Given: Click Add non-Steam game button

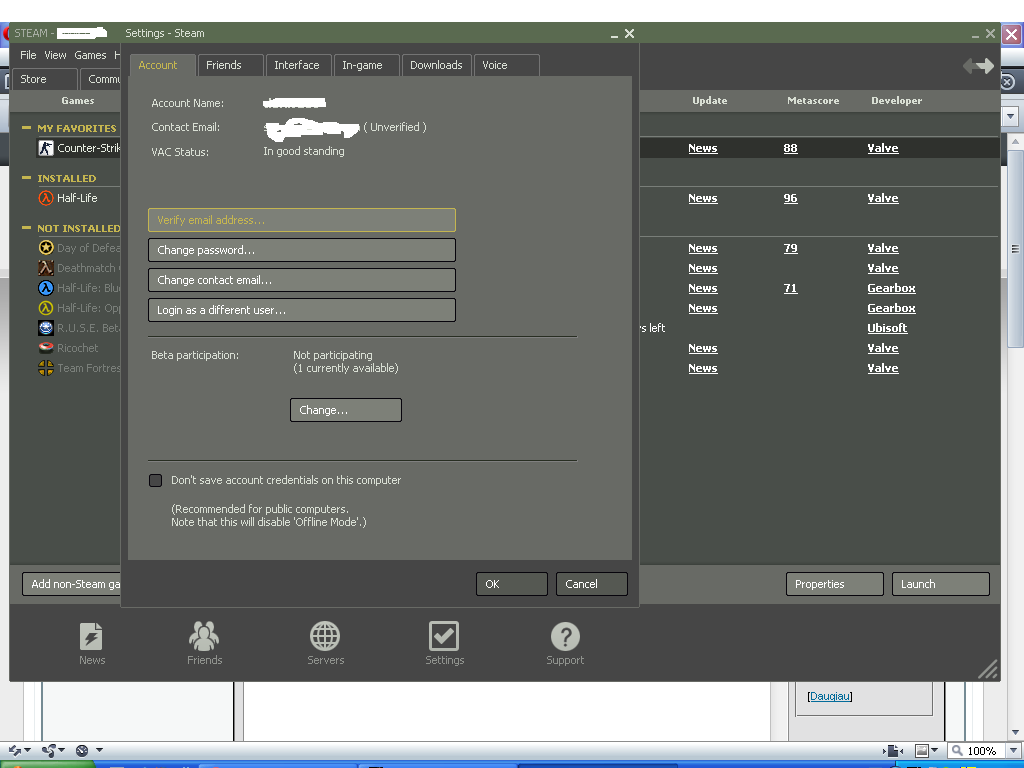Looking at the screenshot, I should [72, 584].
